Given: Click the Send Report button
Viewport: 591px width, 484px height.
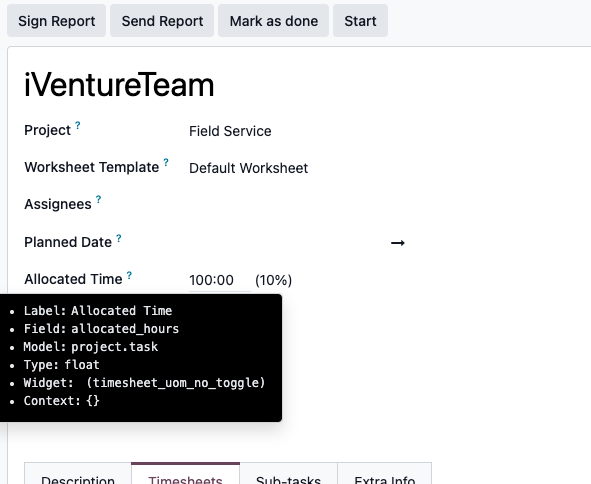Looking at the screenshot, I should point(162,21).
